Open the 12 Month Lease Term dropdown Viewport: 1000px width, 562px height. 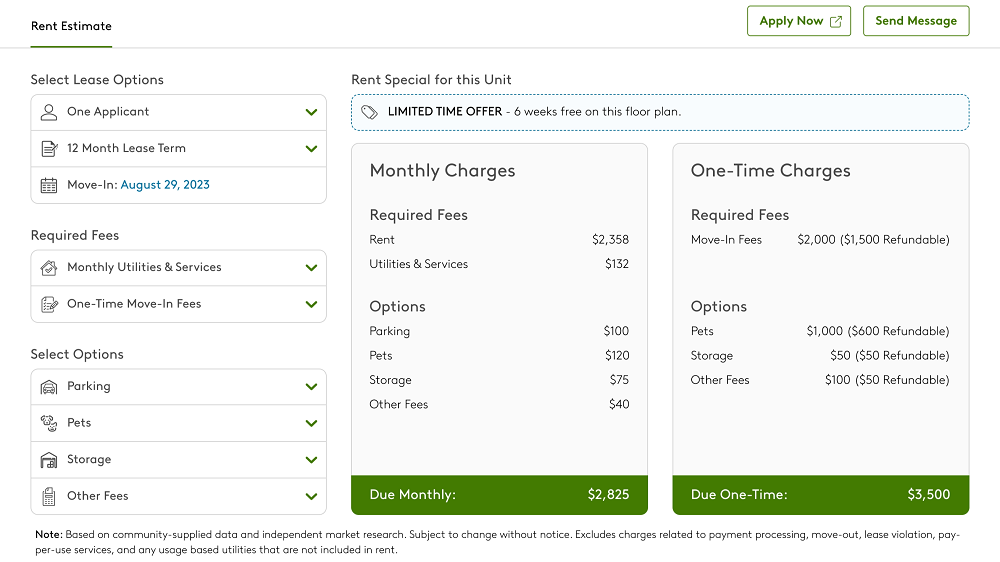311,149
